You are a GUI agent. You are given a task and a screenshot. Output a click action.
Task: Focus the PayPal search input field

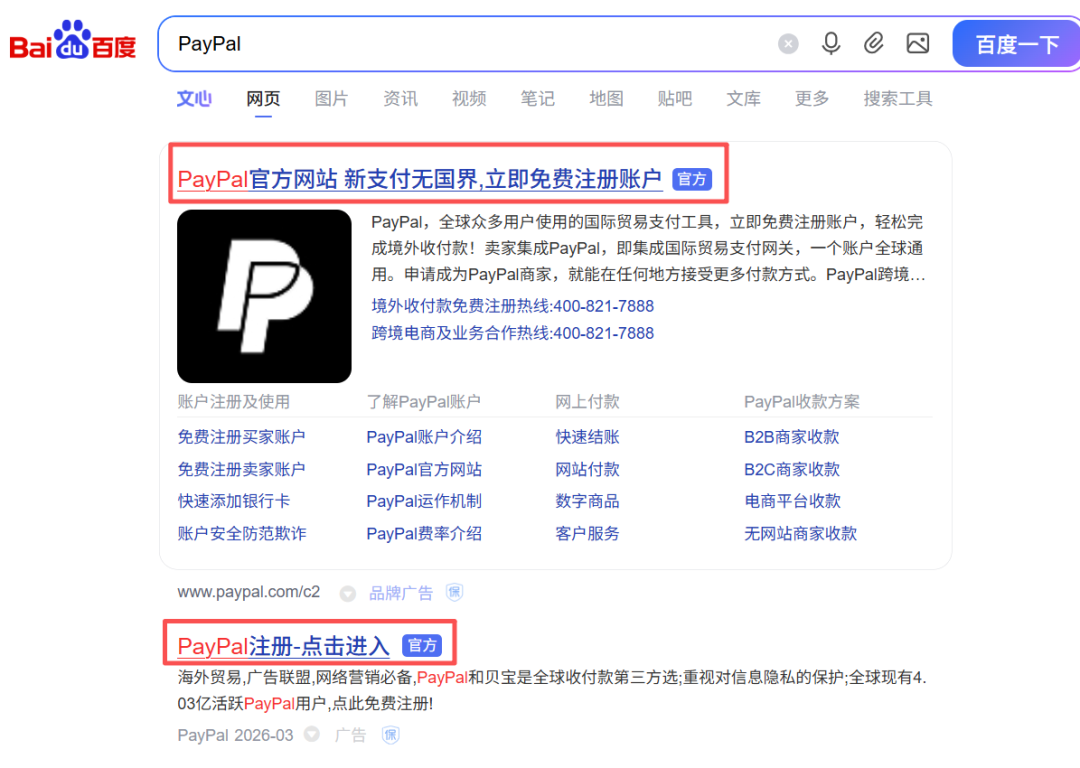tap(468, 44)
